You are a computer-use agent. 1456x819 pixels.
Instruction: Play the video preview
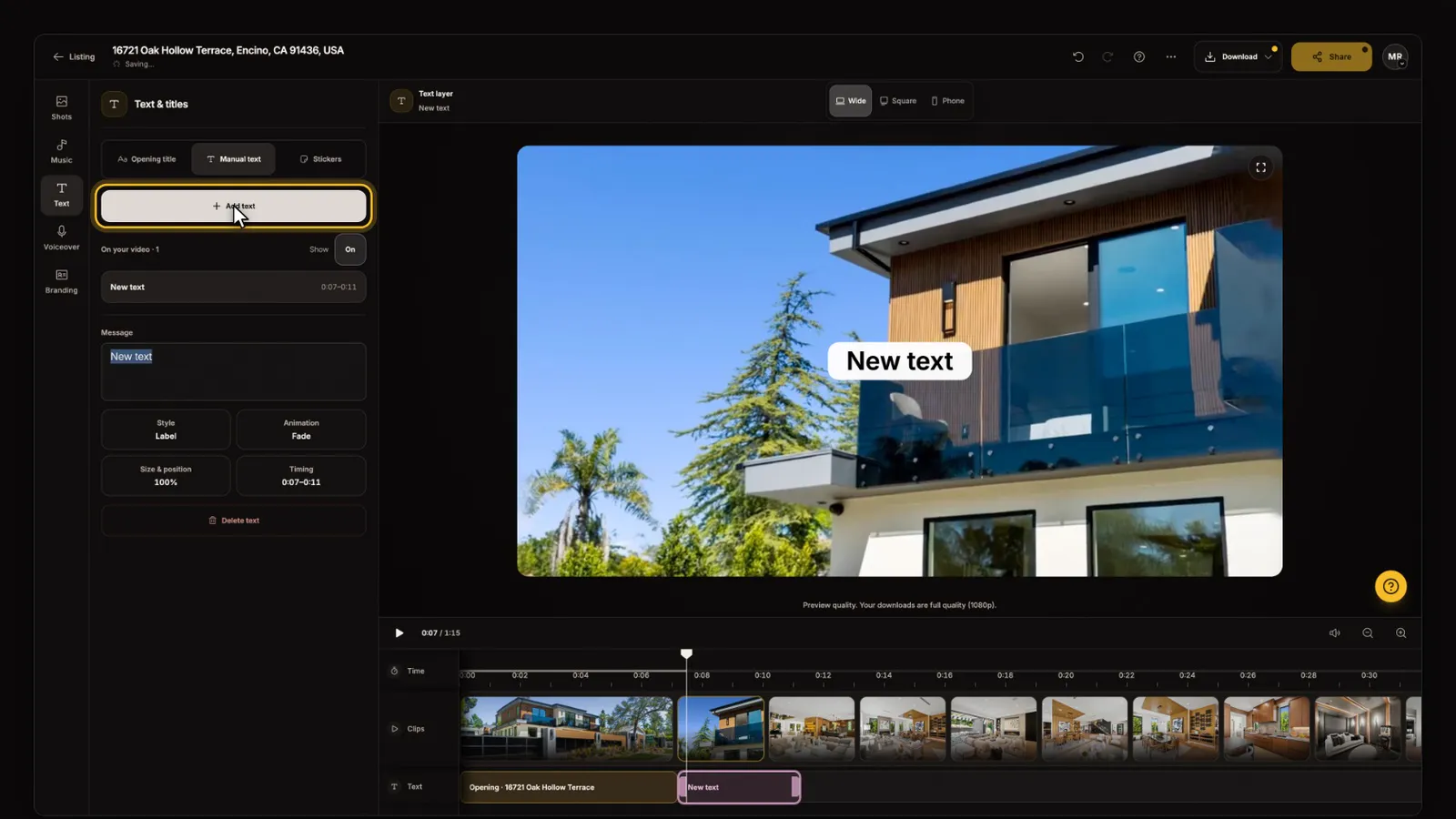399,633
